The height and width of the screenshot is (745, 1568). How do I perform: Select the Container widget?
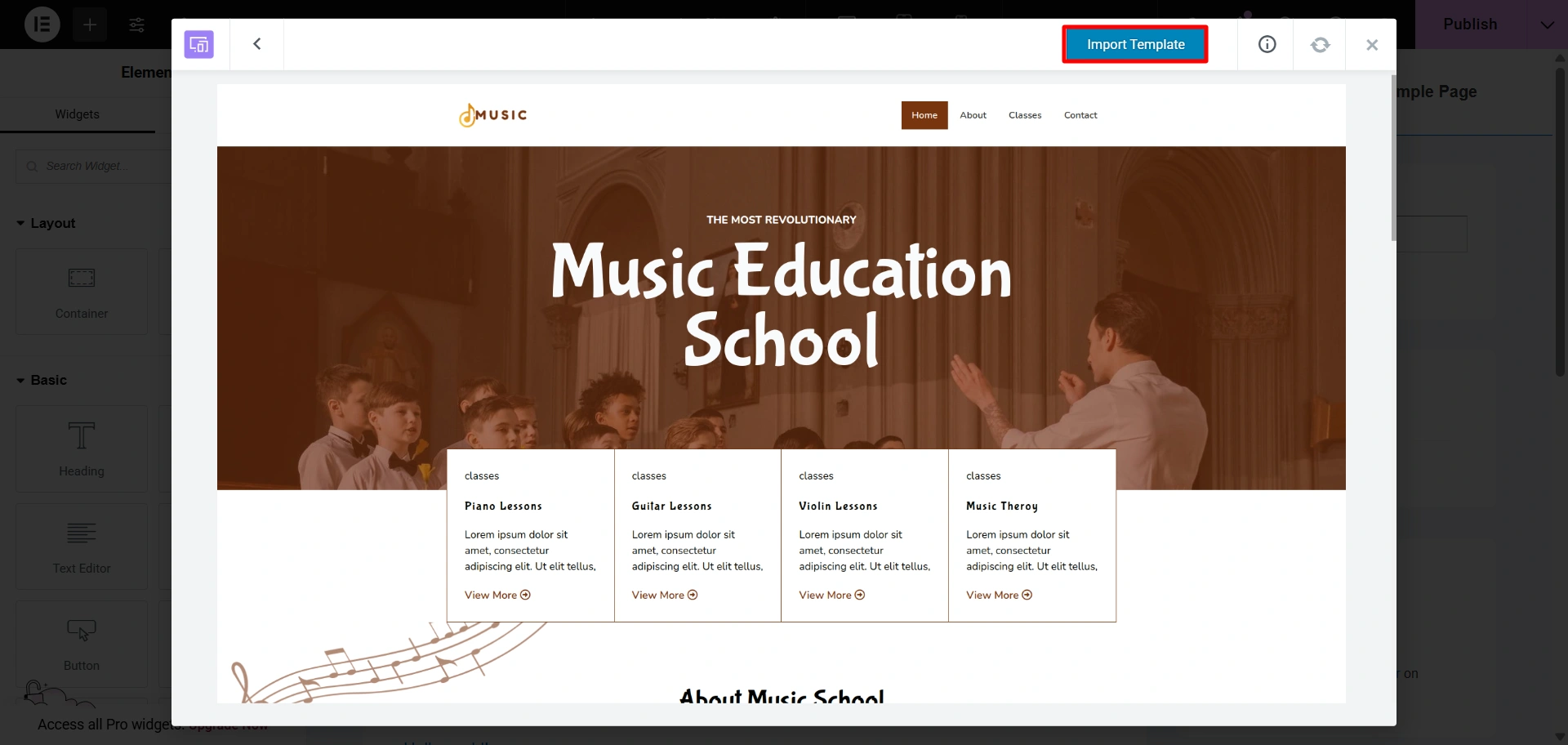pyautogui.click(x=82, y=292)
